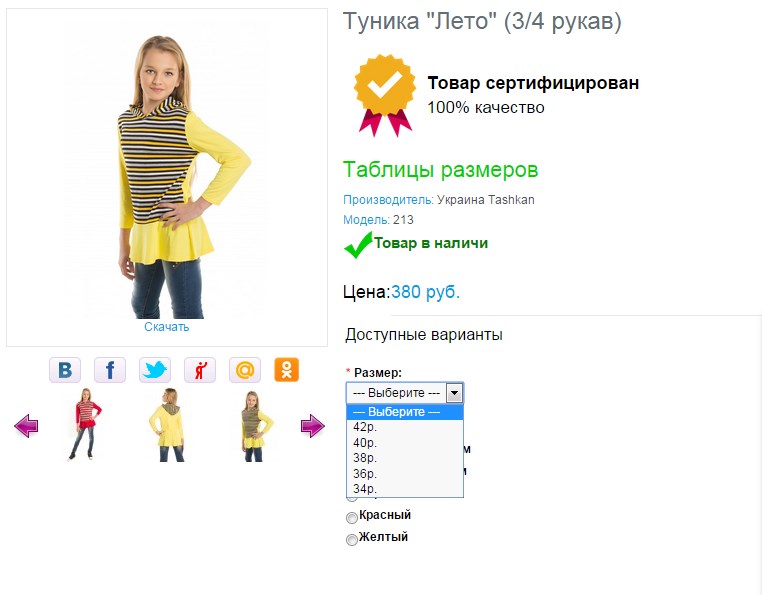Open the Размер dropdown arrow
The image size is (762, 595).
point(454,393)
